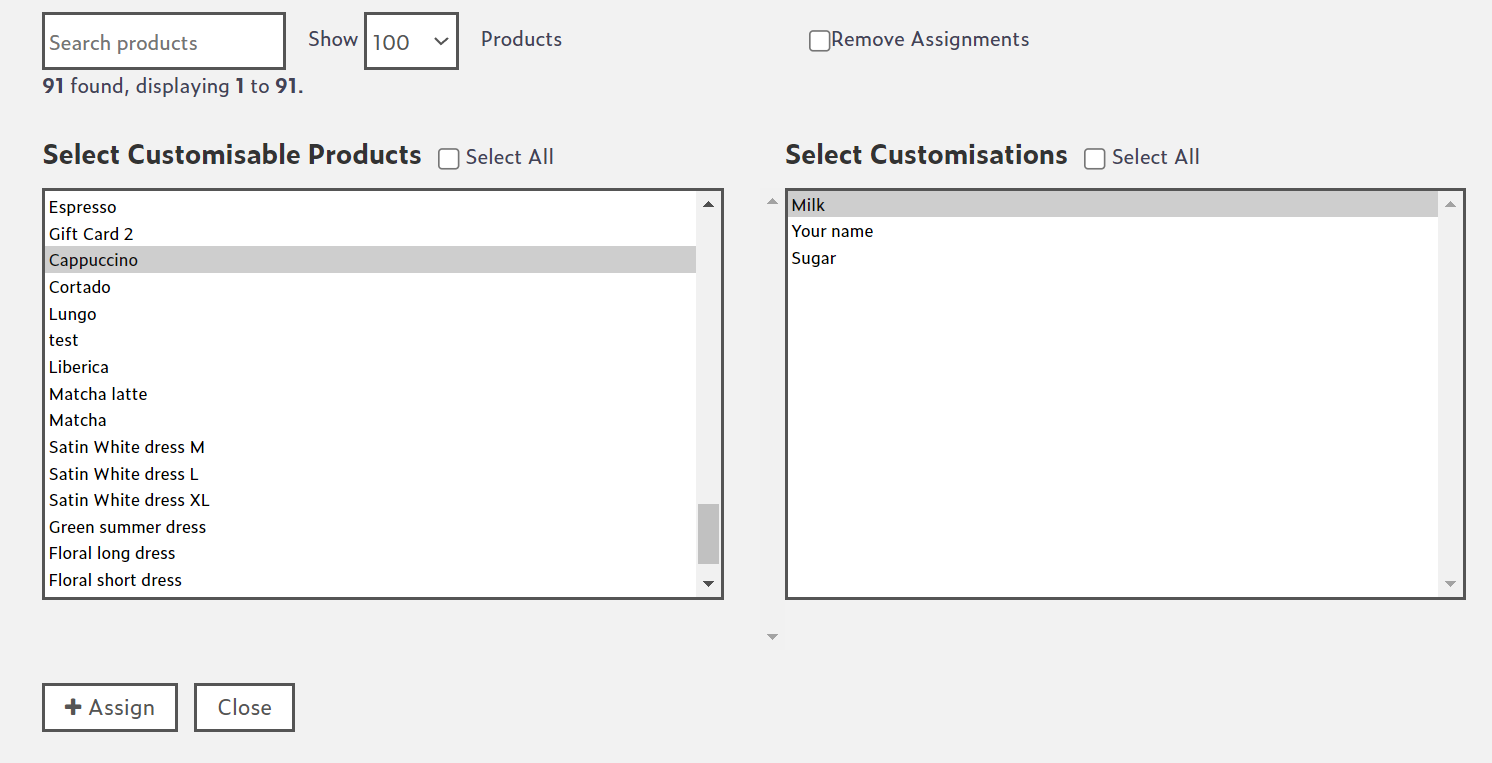The image size is (1492, 763).
Task: Click the plus icon on Assign button
Action: point(73,708)
